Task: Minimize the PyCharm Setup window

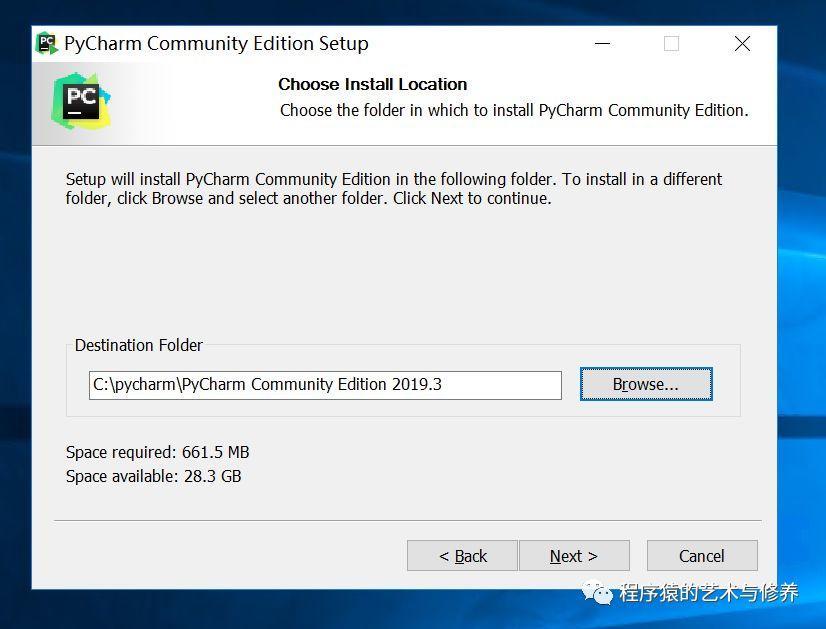Action: pyautogui.click(x=602, y=44)
